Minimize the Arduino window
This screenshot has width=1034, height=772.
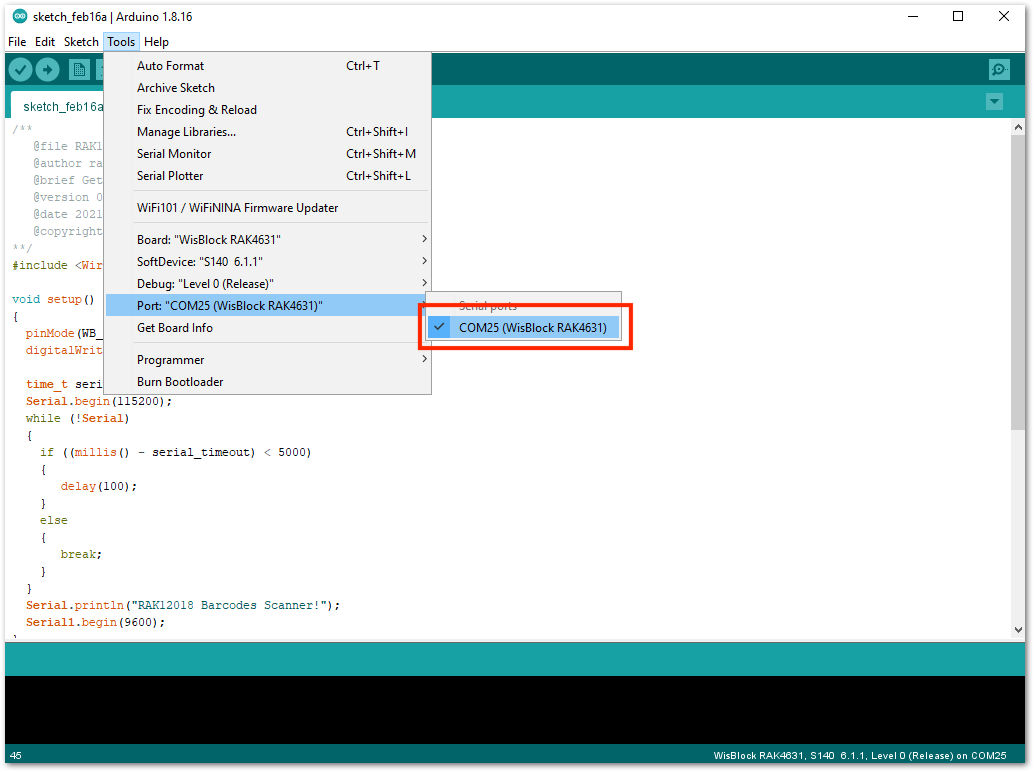(913, 16)
